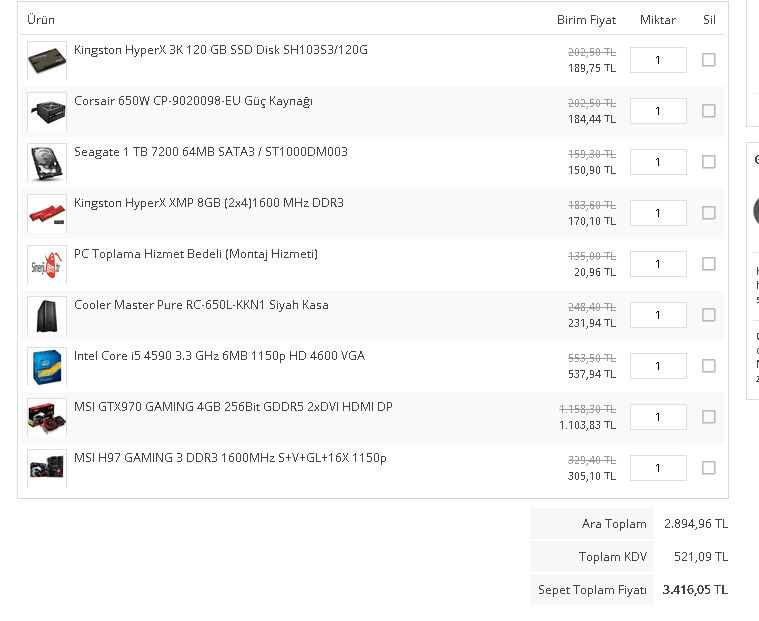Viewport: 759px width, 621px height.
Task: Mark MSI GTX970 row for deletion
Action: pyautogui.click(x=709, y=417)
